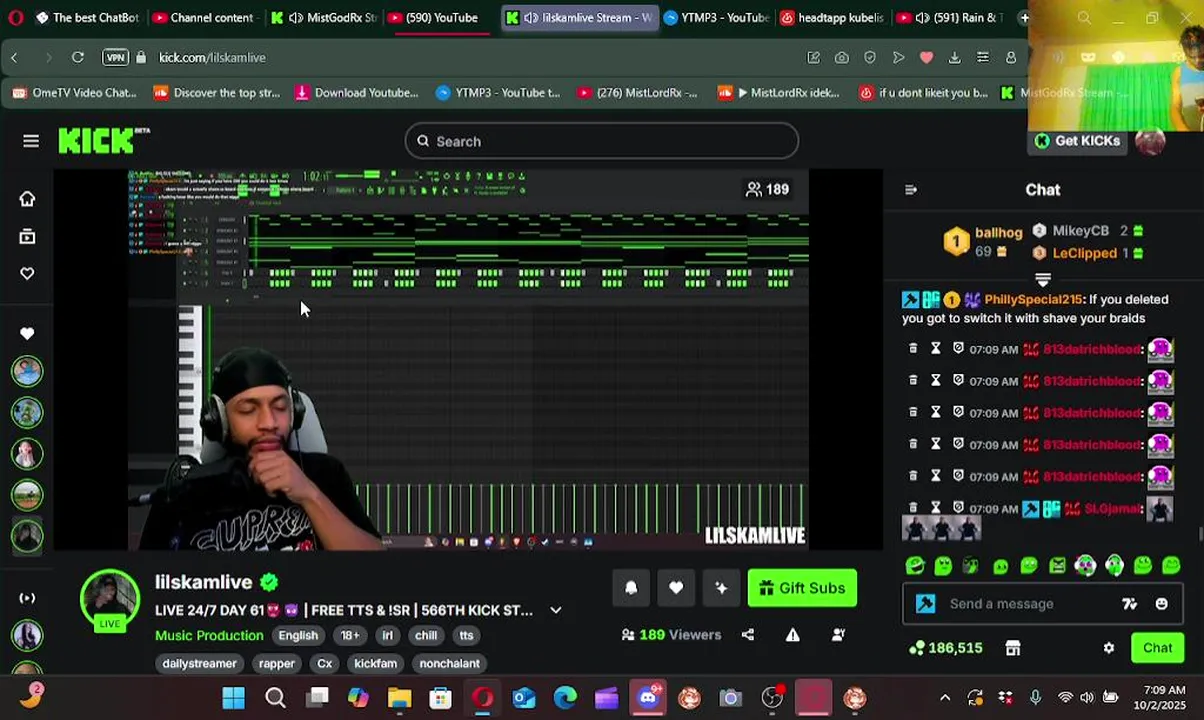The width and height of the screenshot is (1204, 720).
Task: Open the Kicks shop icon
Action: click(x=1013, y=648)
